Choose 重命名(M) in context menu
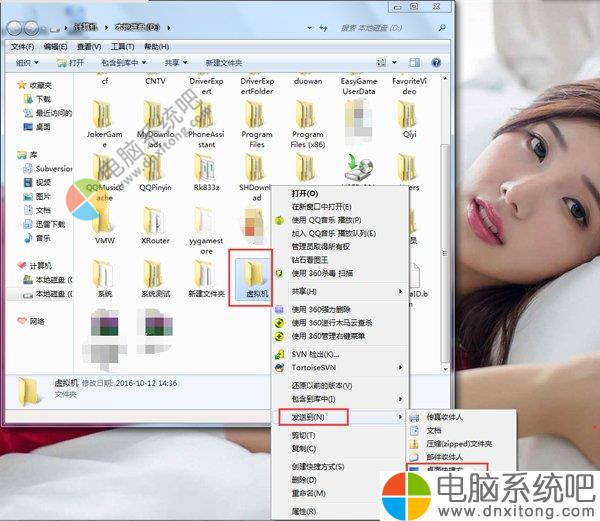This screenshot has height=521, width=600. pyautogui.click(x=327, y=493)
